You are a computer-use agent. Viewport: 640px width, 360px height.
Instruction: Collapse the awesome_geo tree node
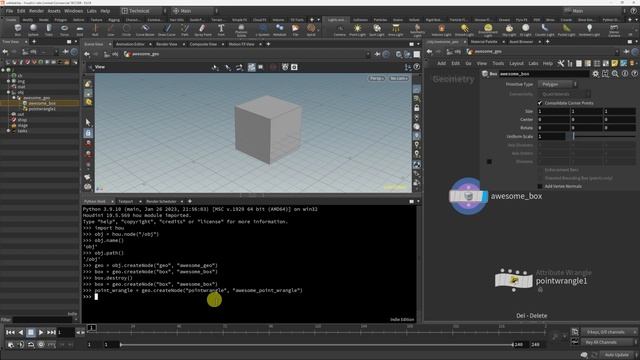[x=14, y=98]
